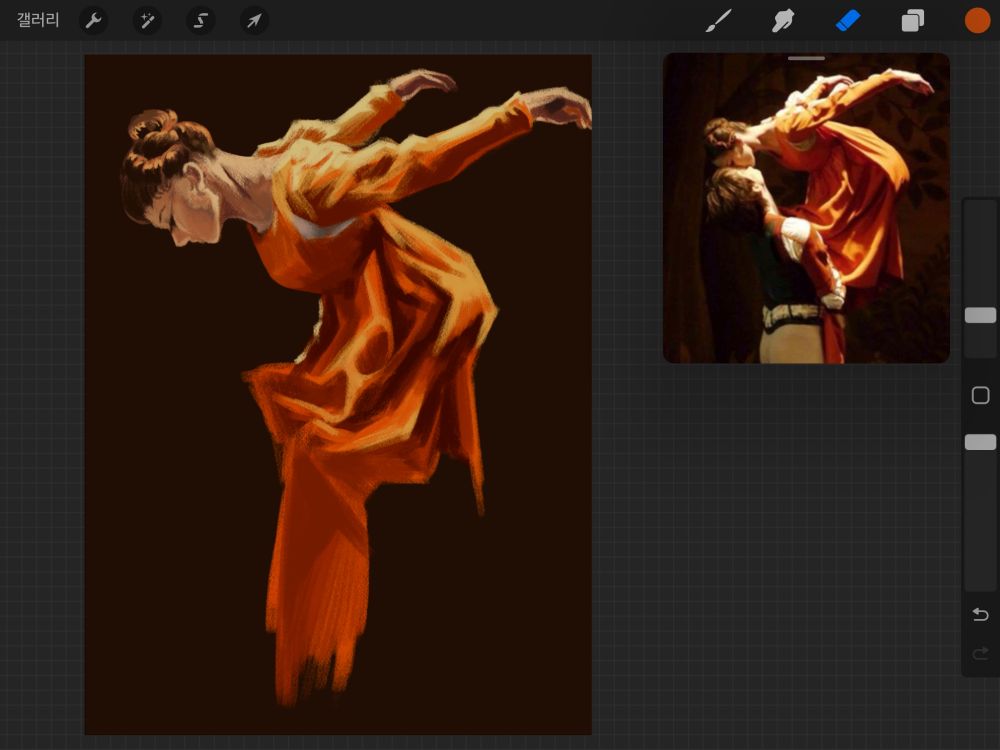Undo the last stroke with sidebar arrow
The width and height of the screenshot is (1000, 750).
pyautogui.click(x=980, y=614)
